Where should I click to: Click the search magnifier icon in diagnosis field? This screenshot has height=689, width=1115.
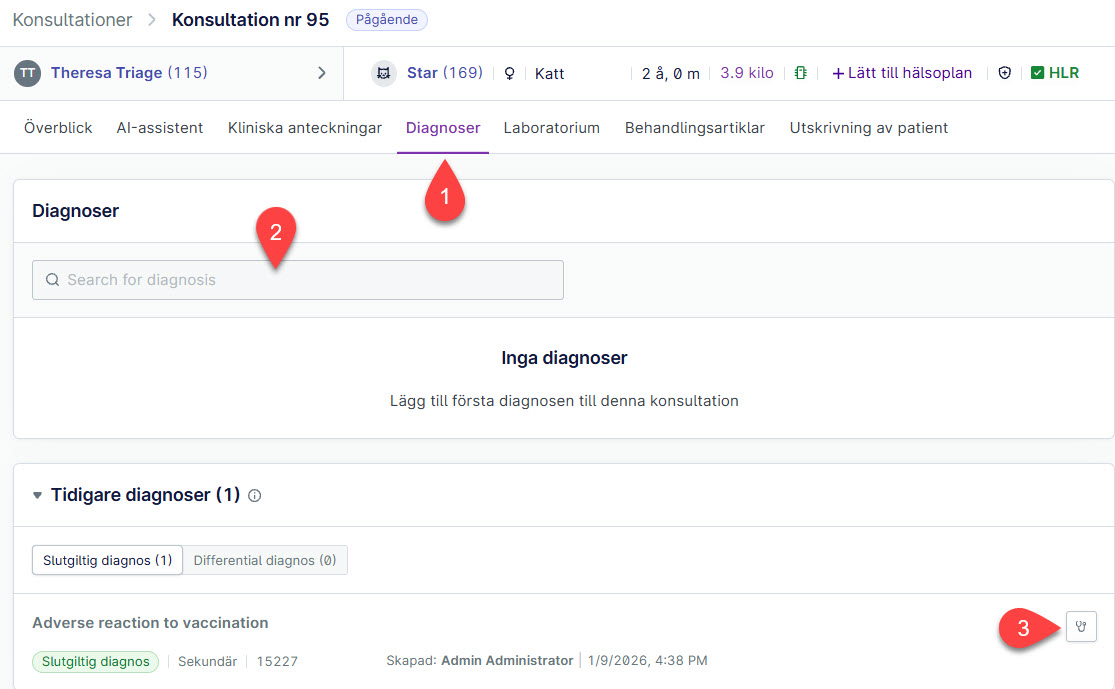point(52,280)
